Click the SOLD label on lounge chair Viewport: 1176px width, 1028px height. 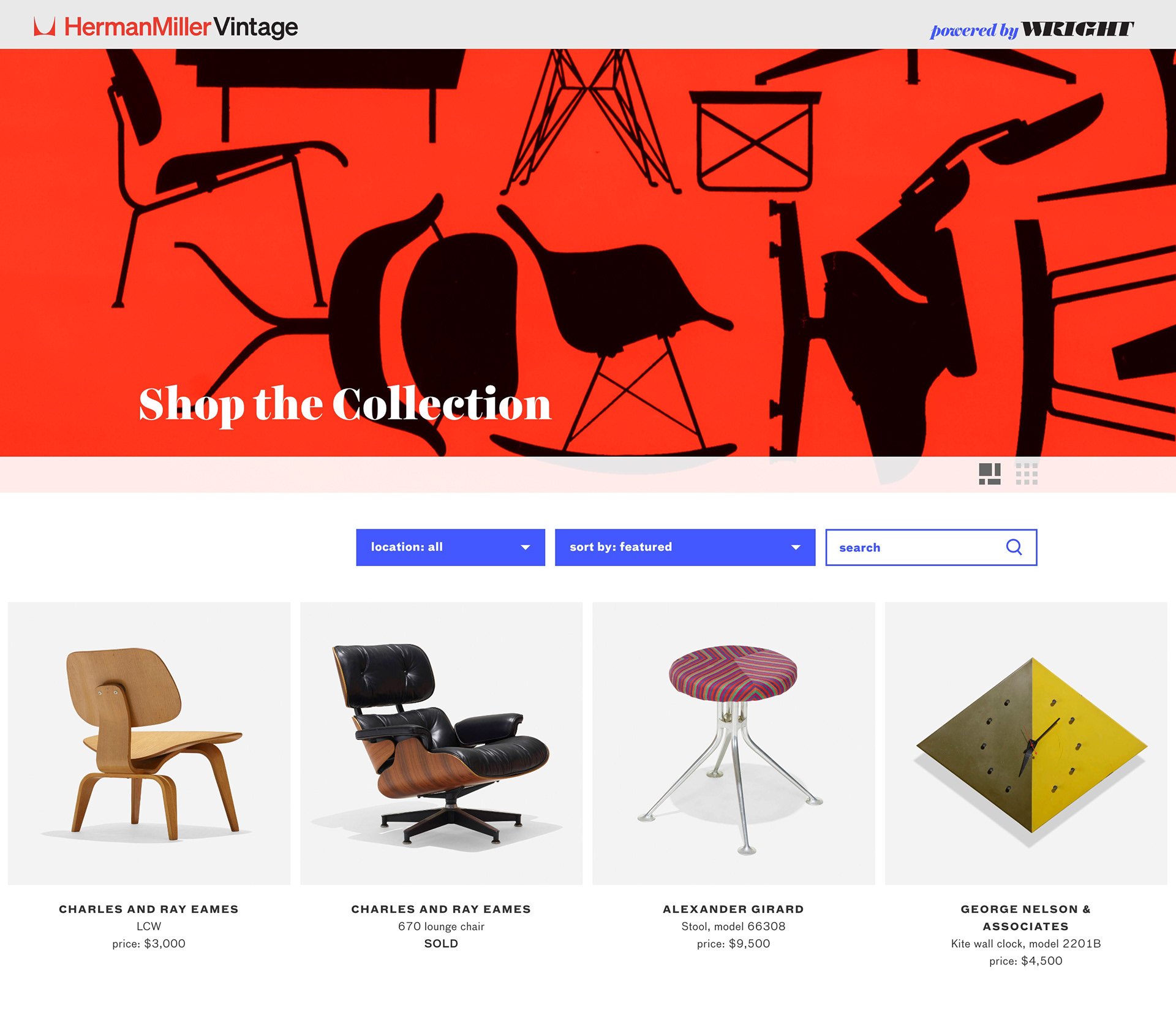pyautogui.click(x=441, y=943)
